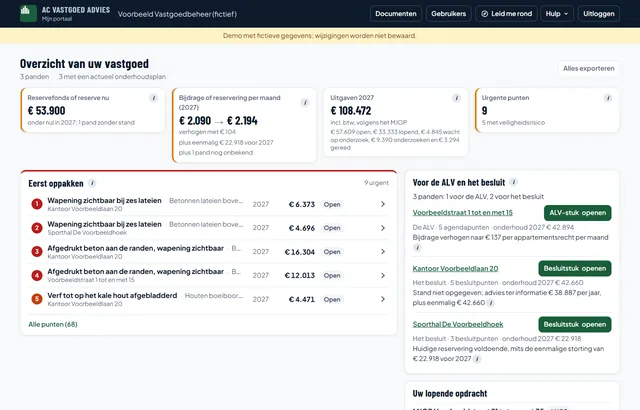Click the red number 1 priority badge

pos(37,204)
